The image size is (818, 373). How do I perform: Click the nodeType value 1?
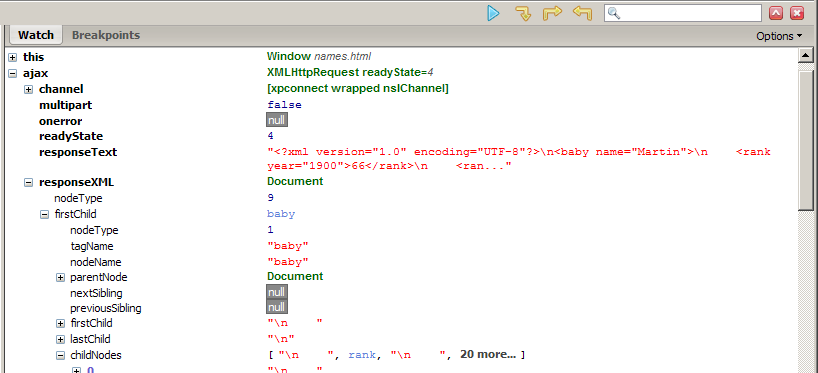pos(270,230)
